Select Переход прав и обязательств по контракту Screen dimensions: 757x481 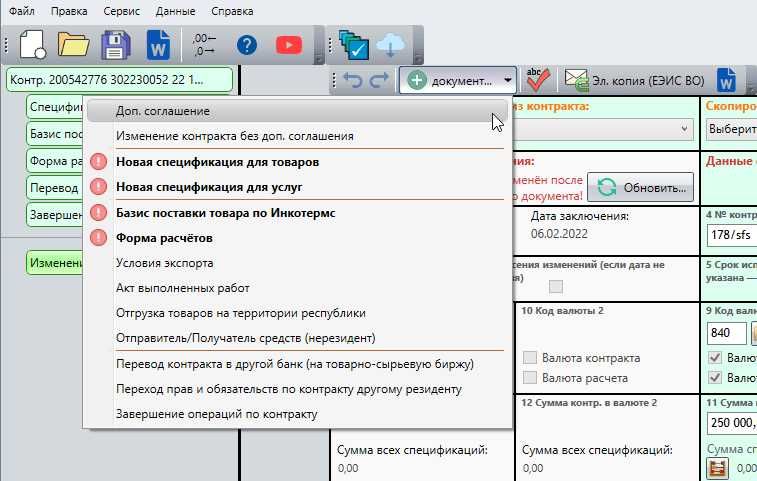point(297,389)
